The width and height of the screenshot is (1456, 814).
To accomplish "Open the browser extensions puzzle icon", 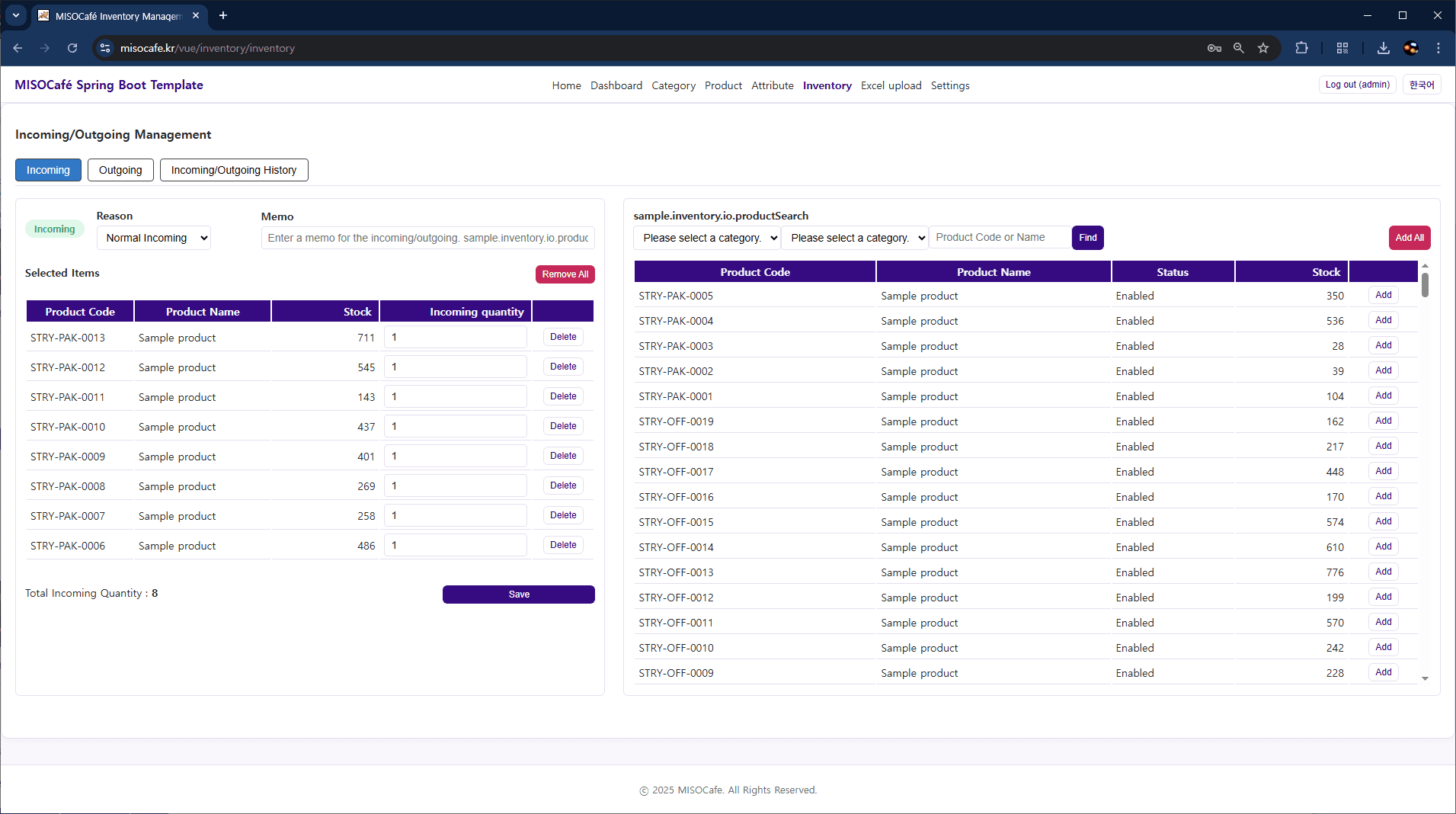I will [1301, 48].
